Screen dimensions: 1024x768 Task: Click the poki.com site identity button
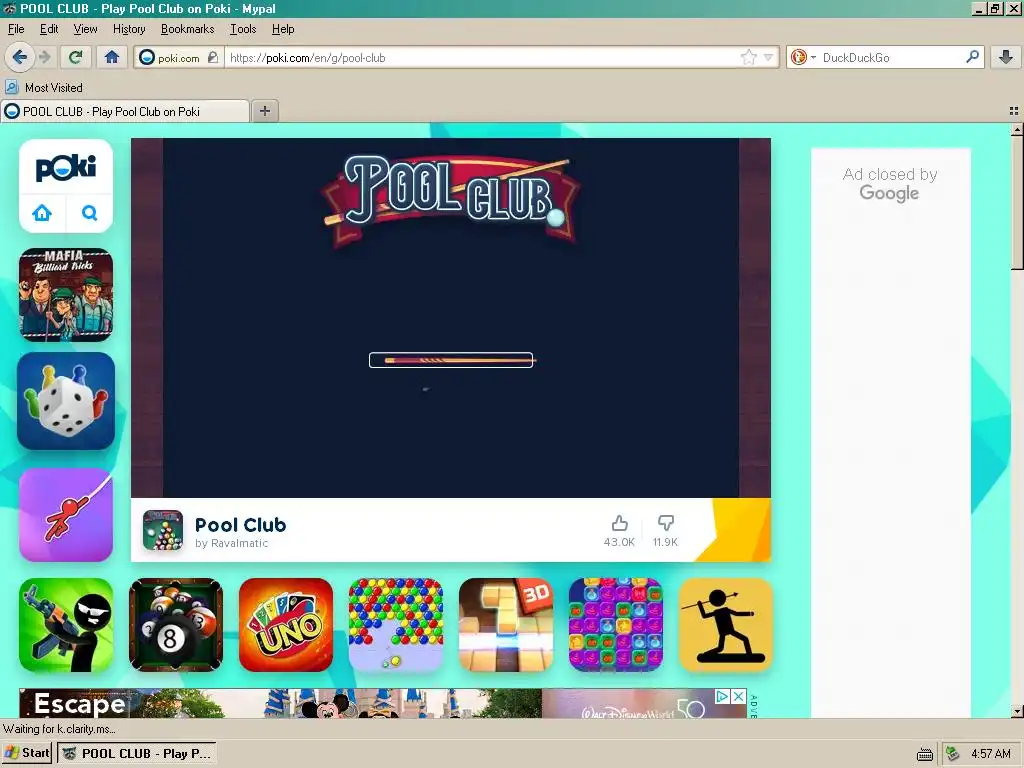[178, 57]
